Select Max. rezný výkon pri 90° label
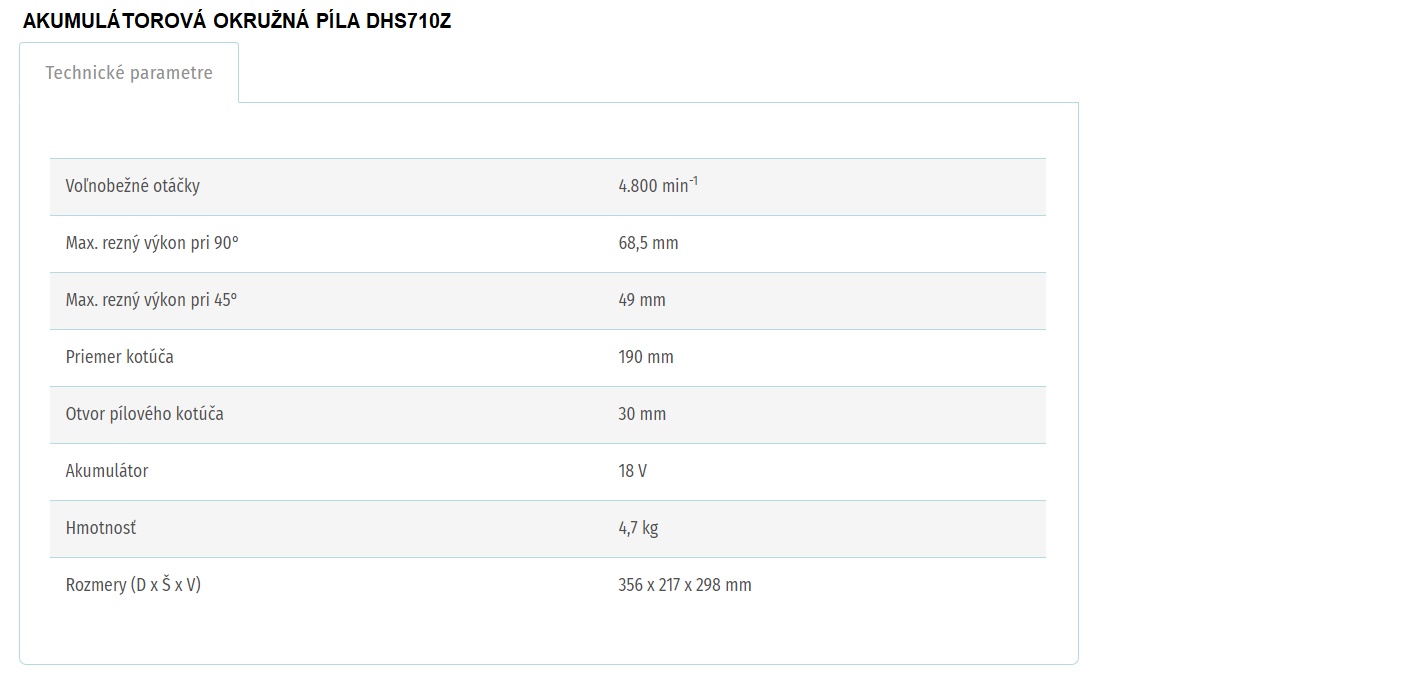1407x676 pixels. pyautogui.click(x=152, y=243)
